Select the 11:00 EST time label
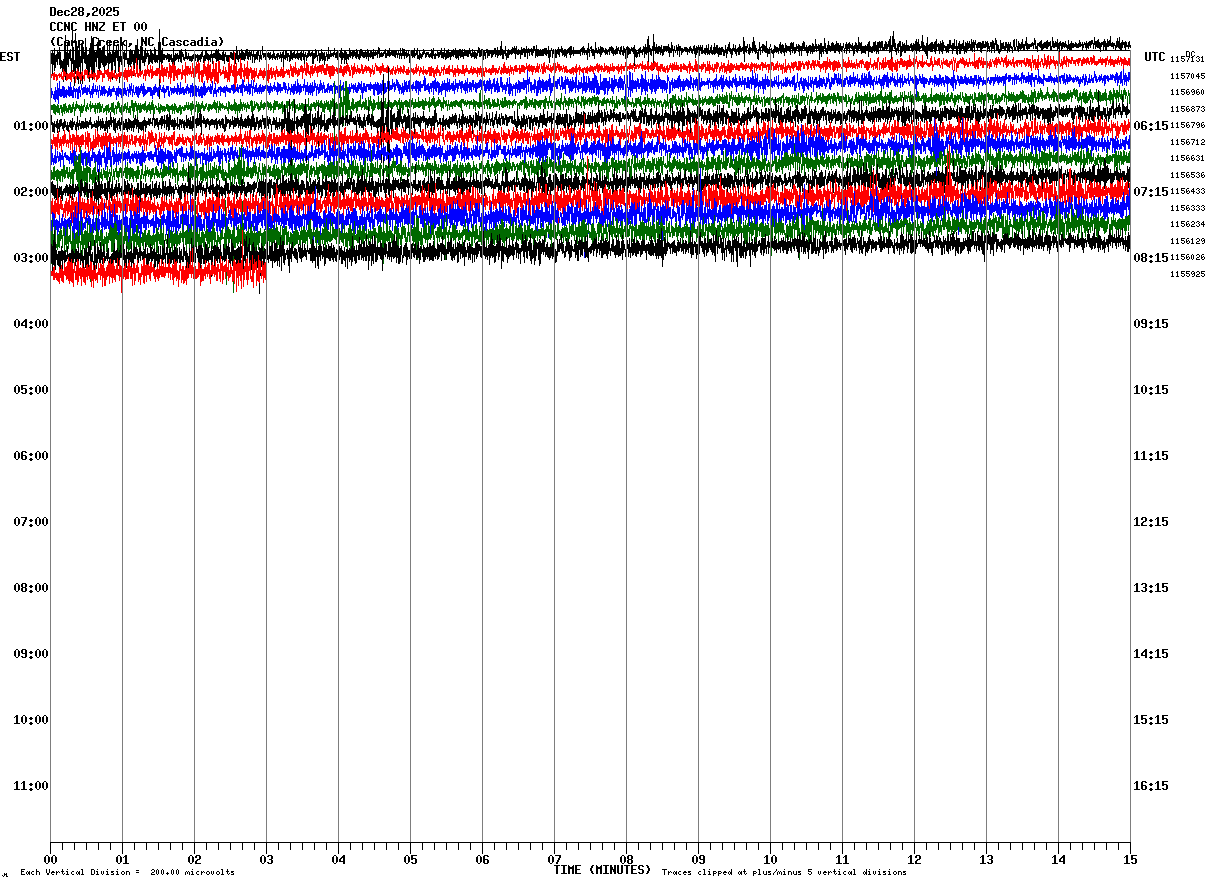The image size is (1210, 886). (31, 786)
